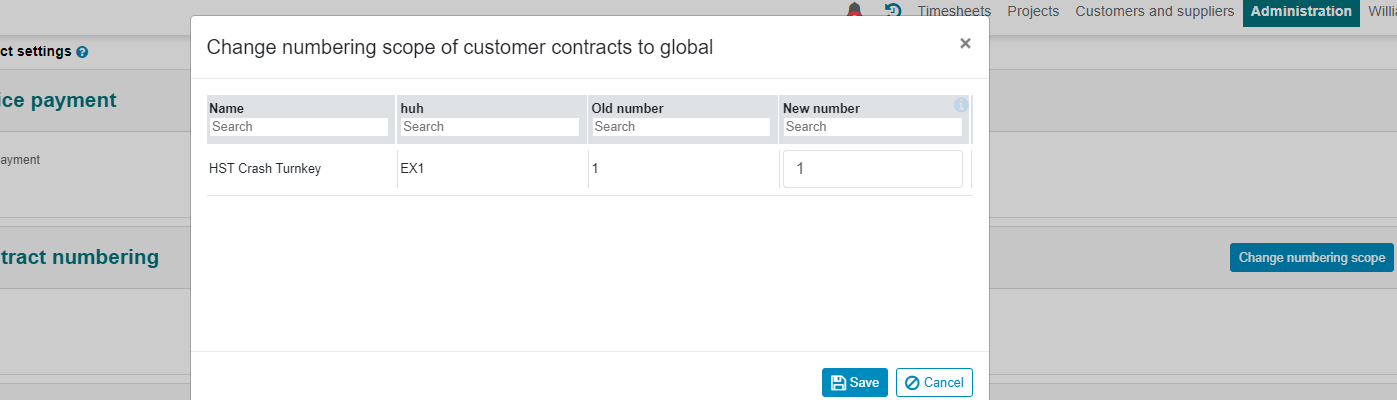Open the notifications bell icon

(x=855, y=11)
